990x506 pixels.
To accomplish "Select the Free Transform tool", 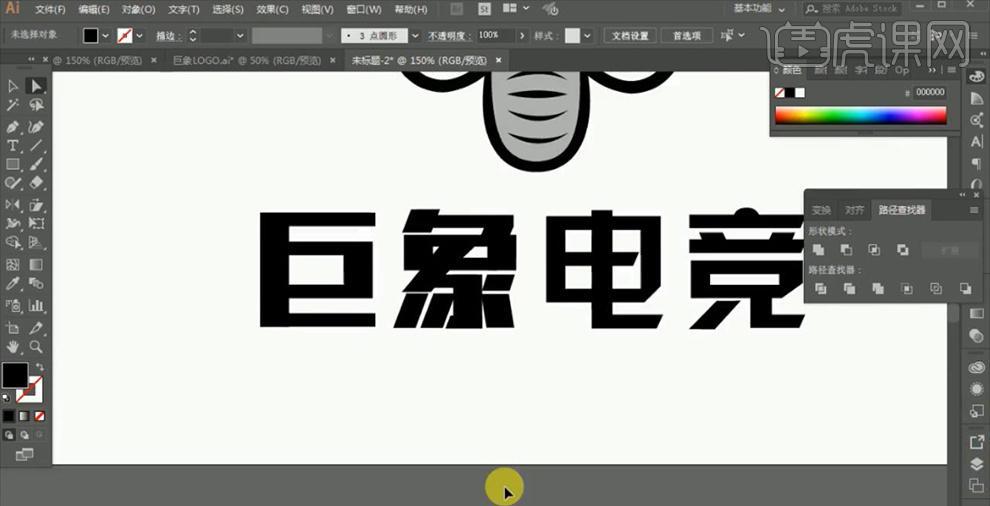I will (36, 224).
